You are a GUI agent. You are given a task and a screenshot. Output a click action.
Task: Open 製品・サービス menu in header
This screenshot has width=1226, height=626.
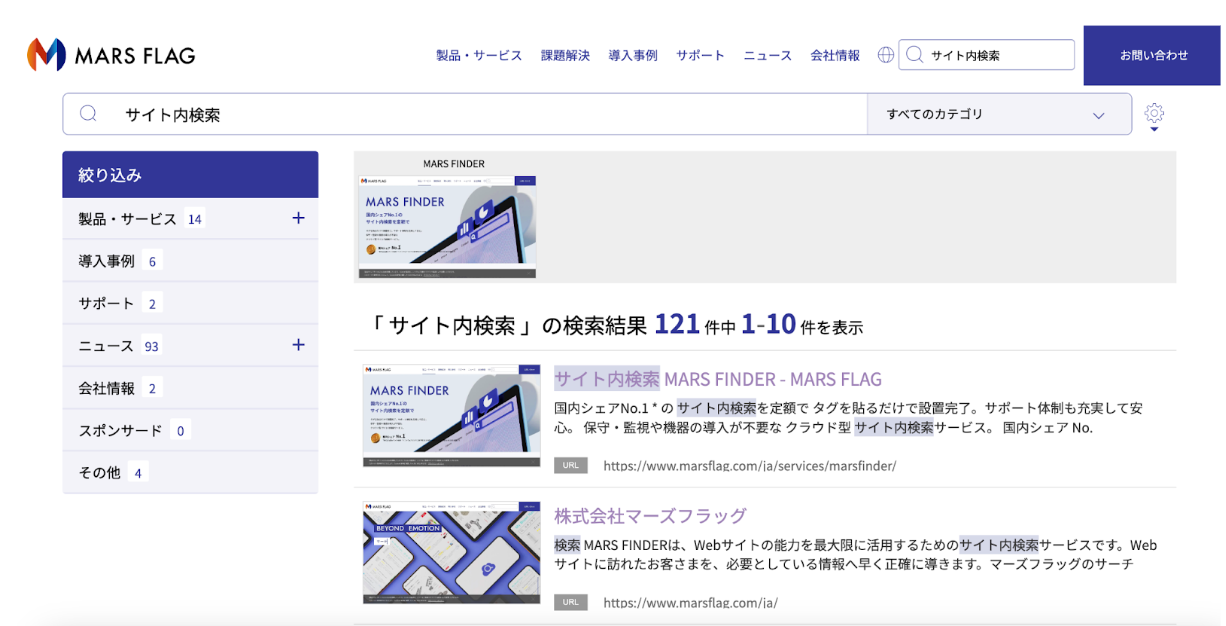point(479,55)
